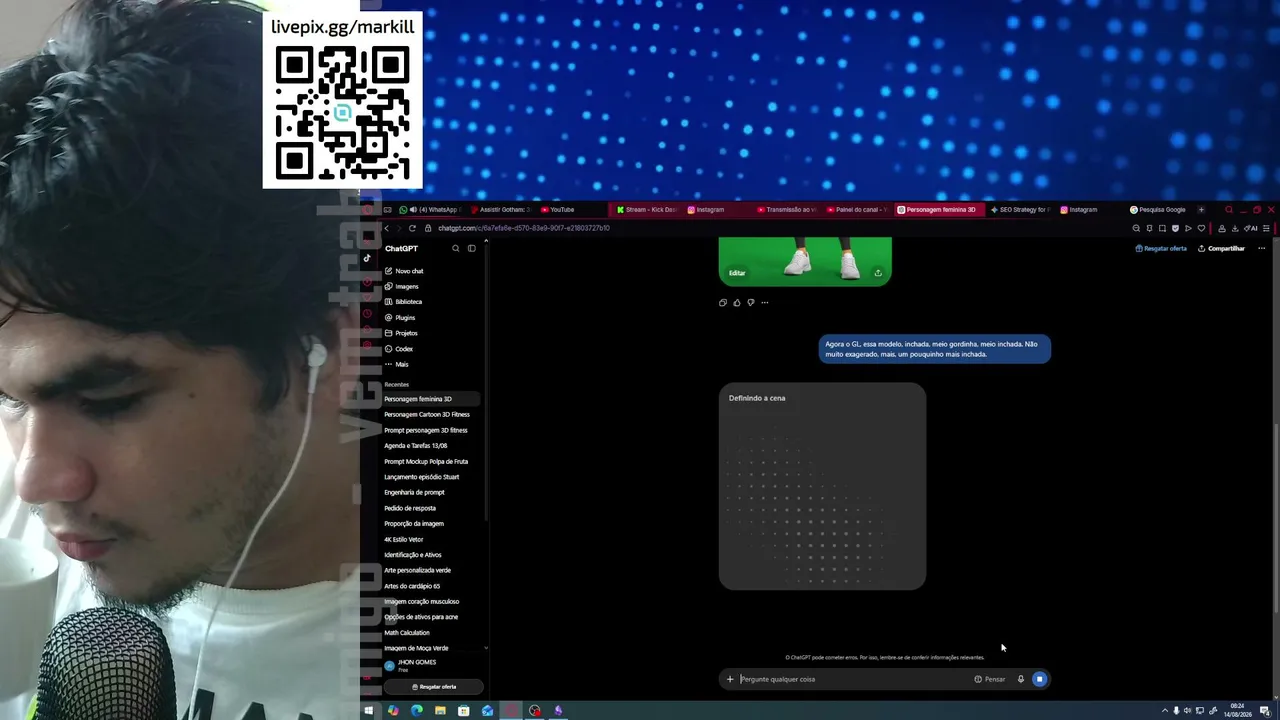
Task: Switch to the Pesquisa Google tab
Action: 1158,210
